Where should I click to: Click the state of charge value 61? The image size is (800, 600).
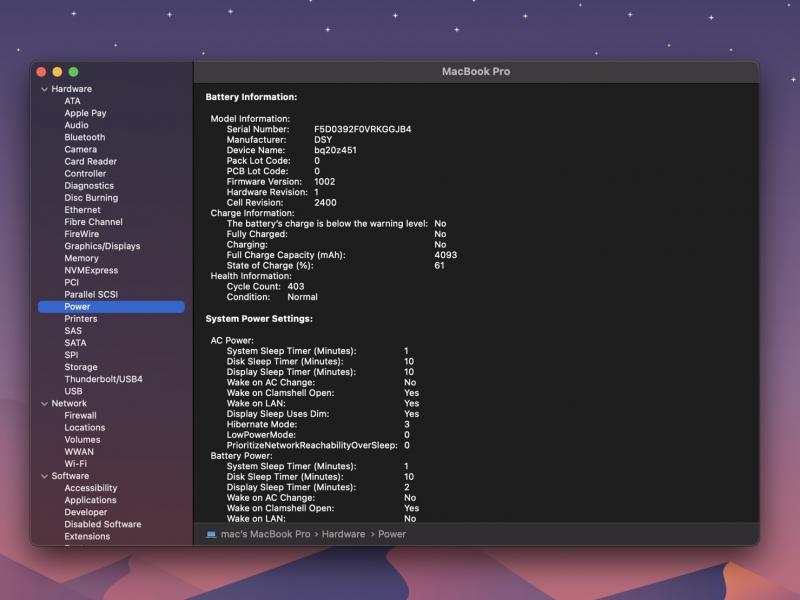[x=440, y=266]
